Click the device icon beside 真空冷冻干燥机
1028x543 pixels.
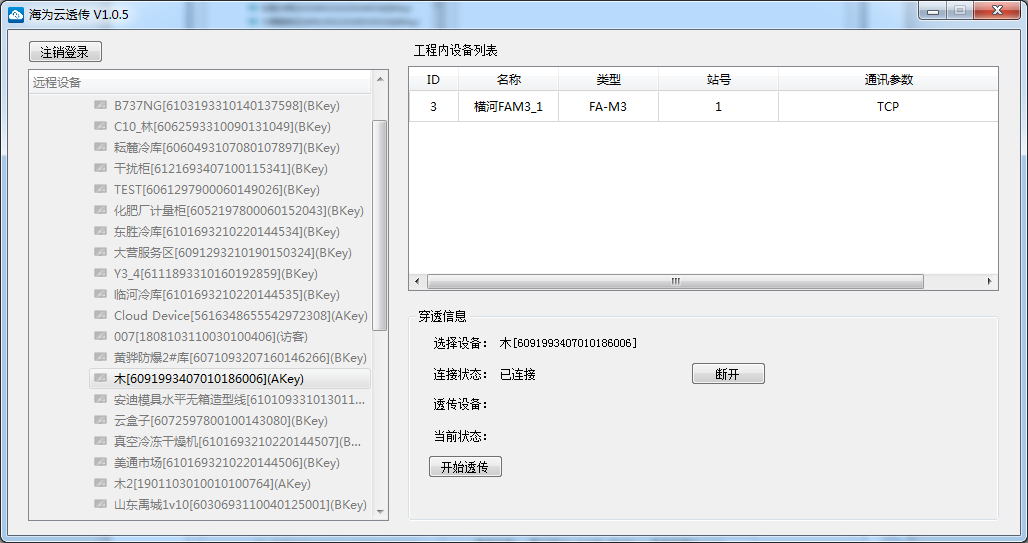click(100, 441)
